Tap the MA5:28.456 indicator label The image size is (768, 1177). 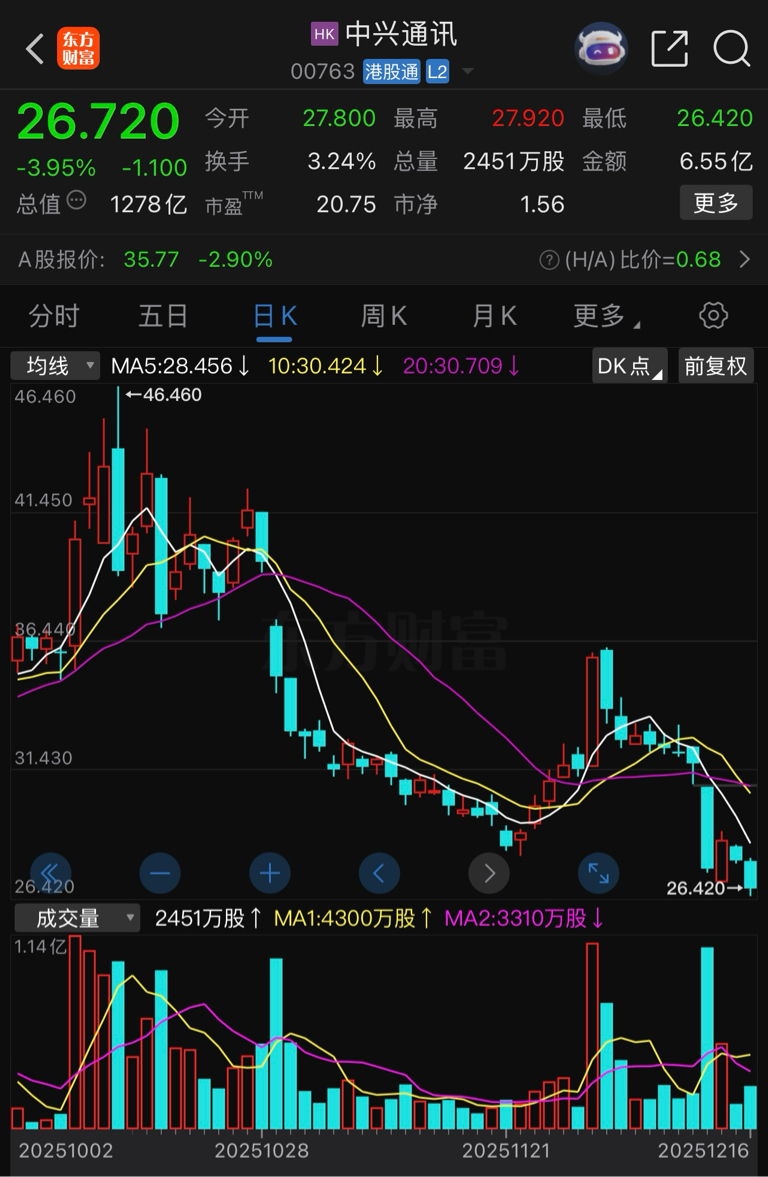[180, 366]
